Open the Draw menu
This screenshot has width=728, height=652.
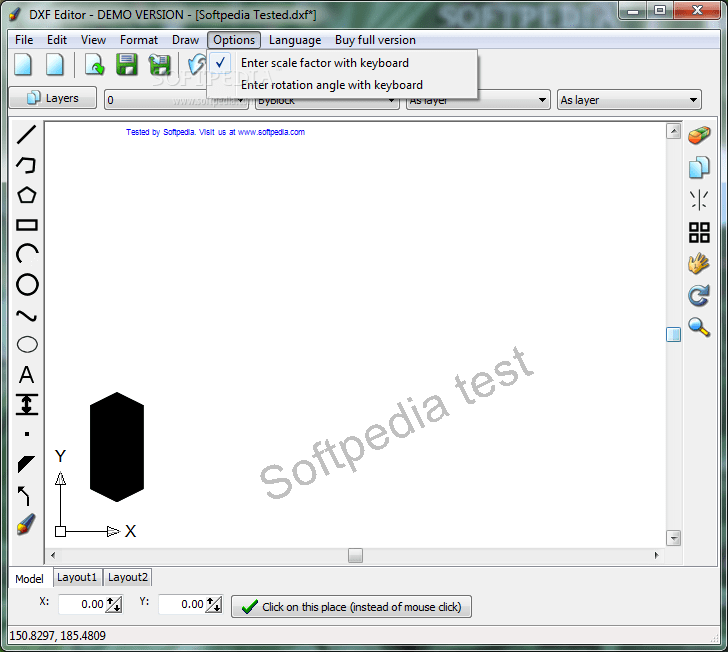click(185, 40)
